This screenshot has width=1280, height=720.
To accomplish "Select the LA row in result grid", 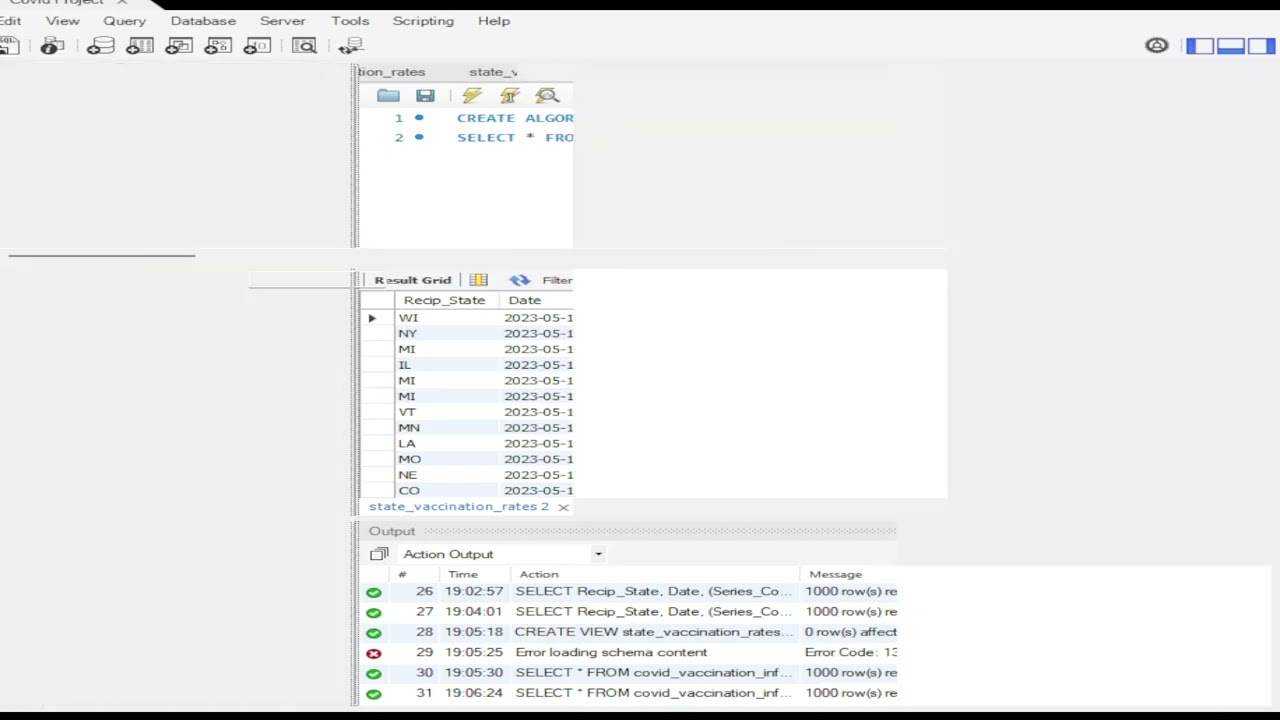I will [x=468, y=444].
